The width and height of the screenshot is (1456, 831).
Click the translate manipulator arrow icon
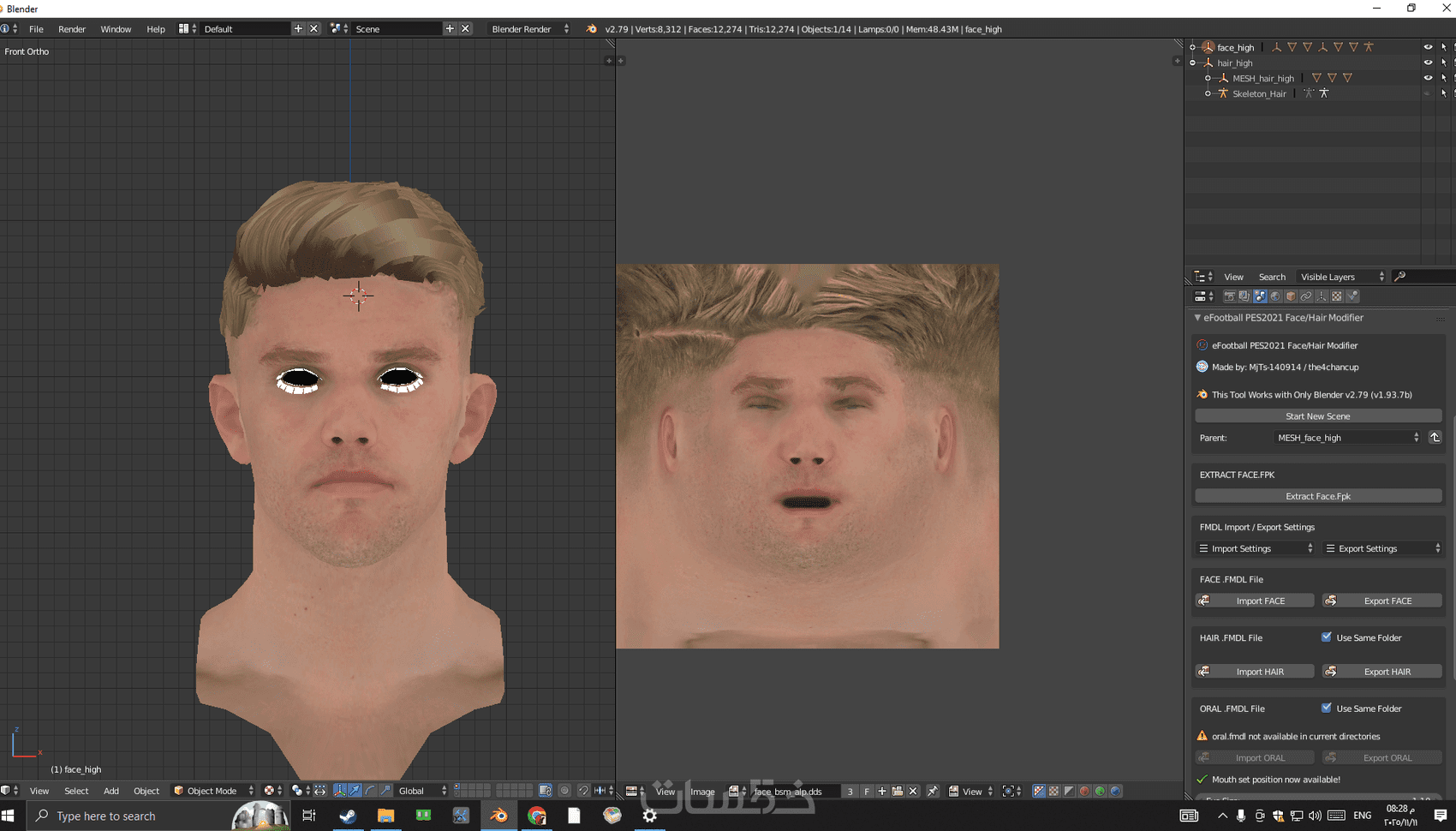[x=355, y=791]
